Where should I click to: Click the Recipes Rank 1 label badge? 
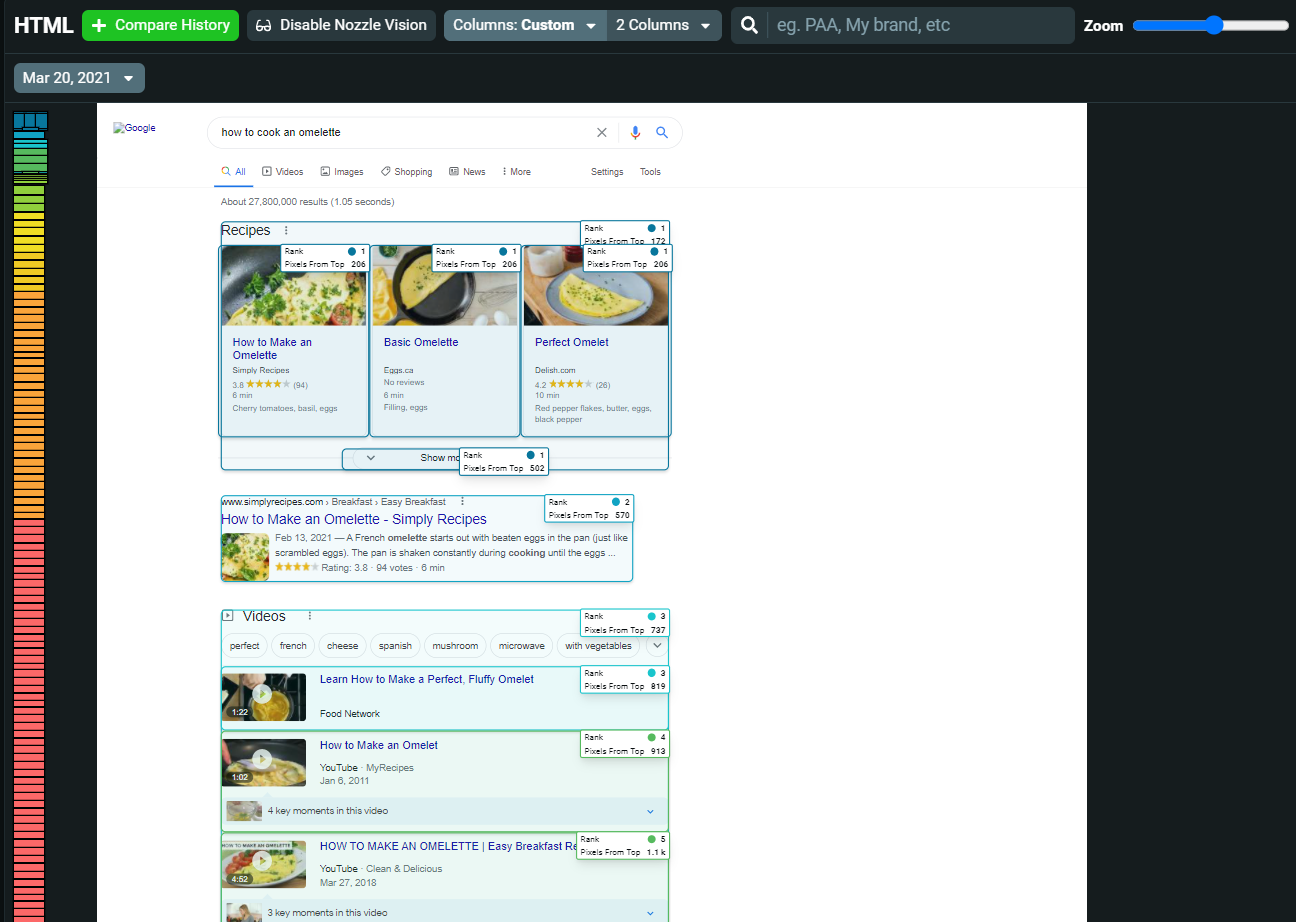pos(625,234)
